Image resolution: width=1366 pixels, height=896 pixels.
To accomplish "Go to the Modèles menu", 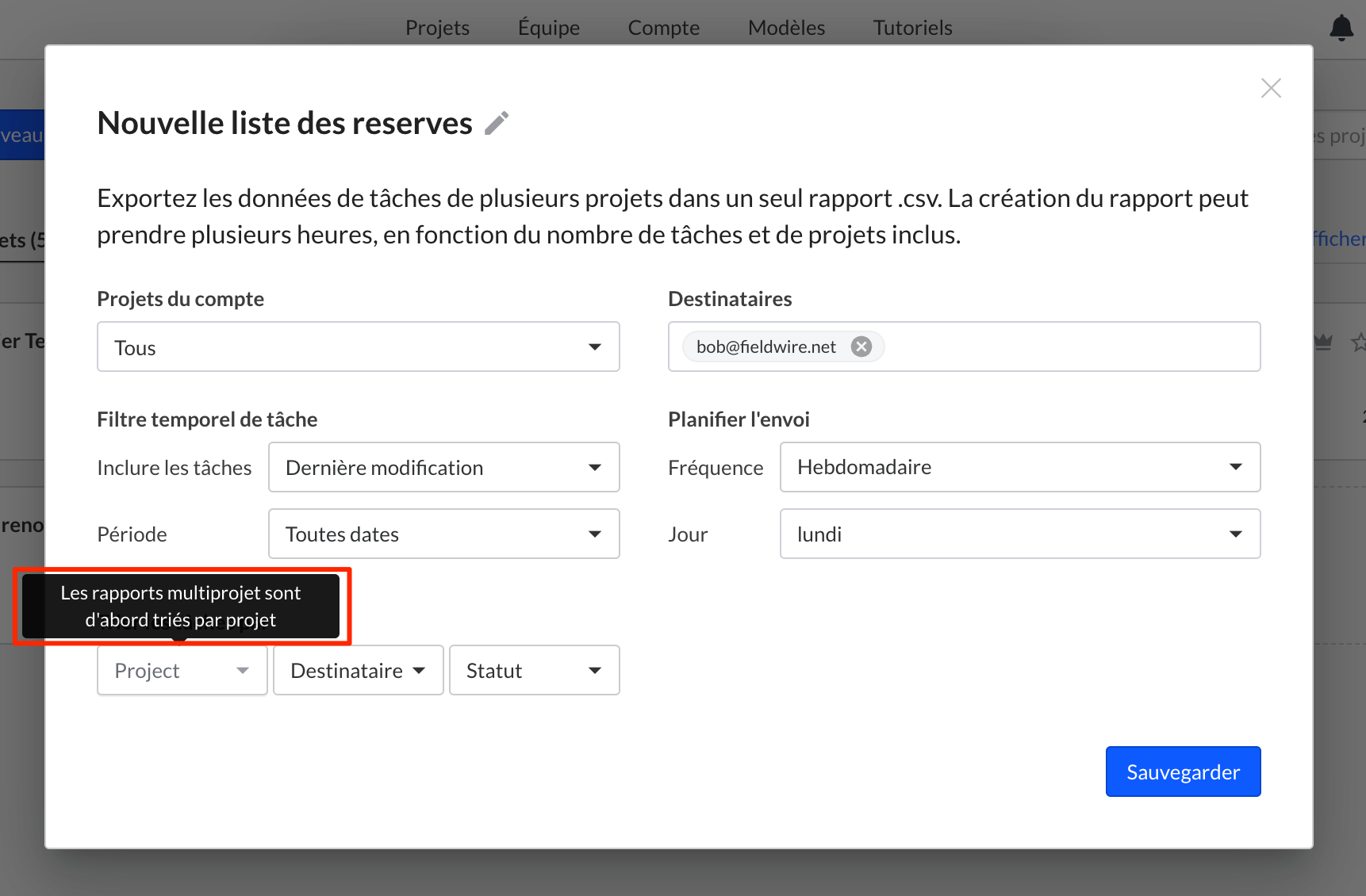I will point(787,28).
